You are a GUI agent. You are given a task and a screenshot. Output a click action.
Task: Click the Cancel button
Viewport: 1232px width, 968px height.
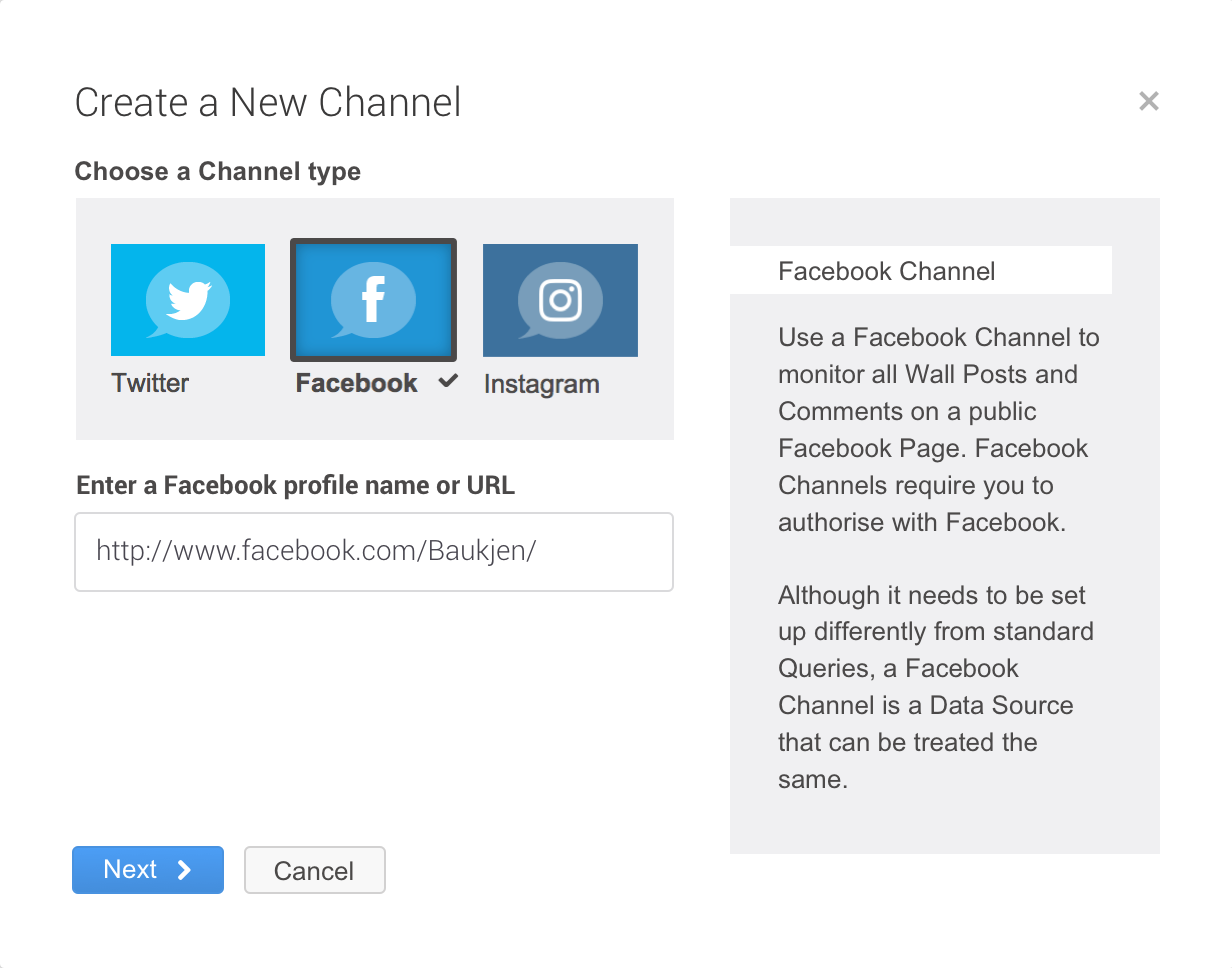315,871
